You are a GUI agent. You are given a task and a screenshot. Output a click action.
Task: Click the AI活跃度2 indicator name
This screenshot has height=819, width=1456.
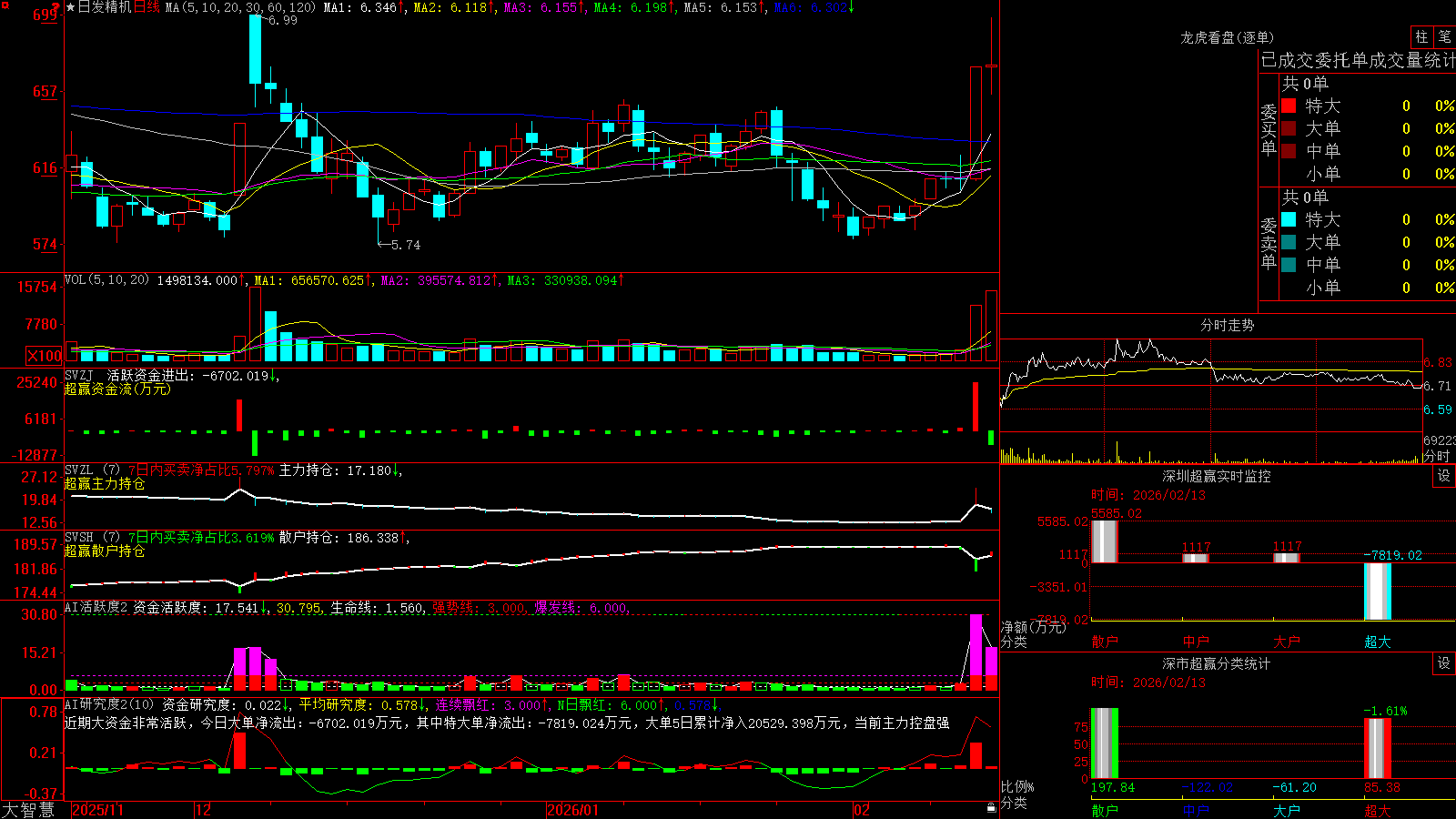[x=96, y=607]
